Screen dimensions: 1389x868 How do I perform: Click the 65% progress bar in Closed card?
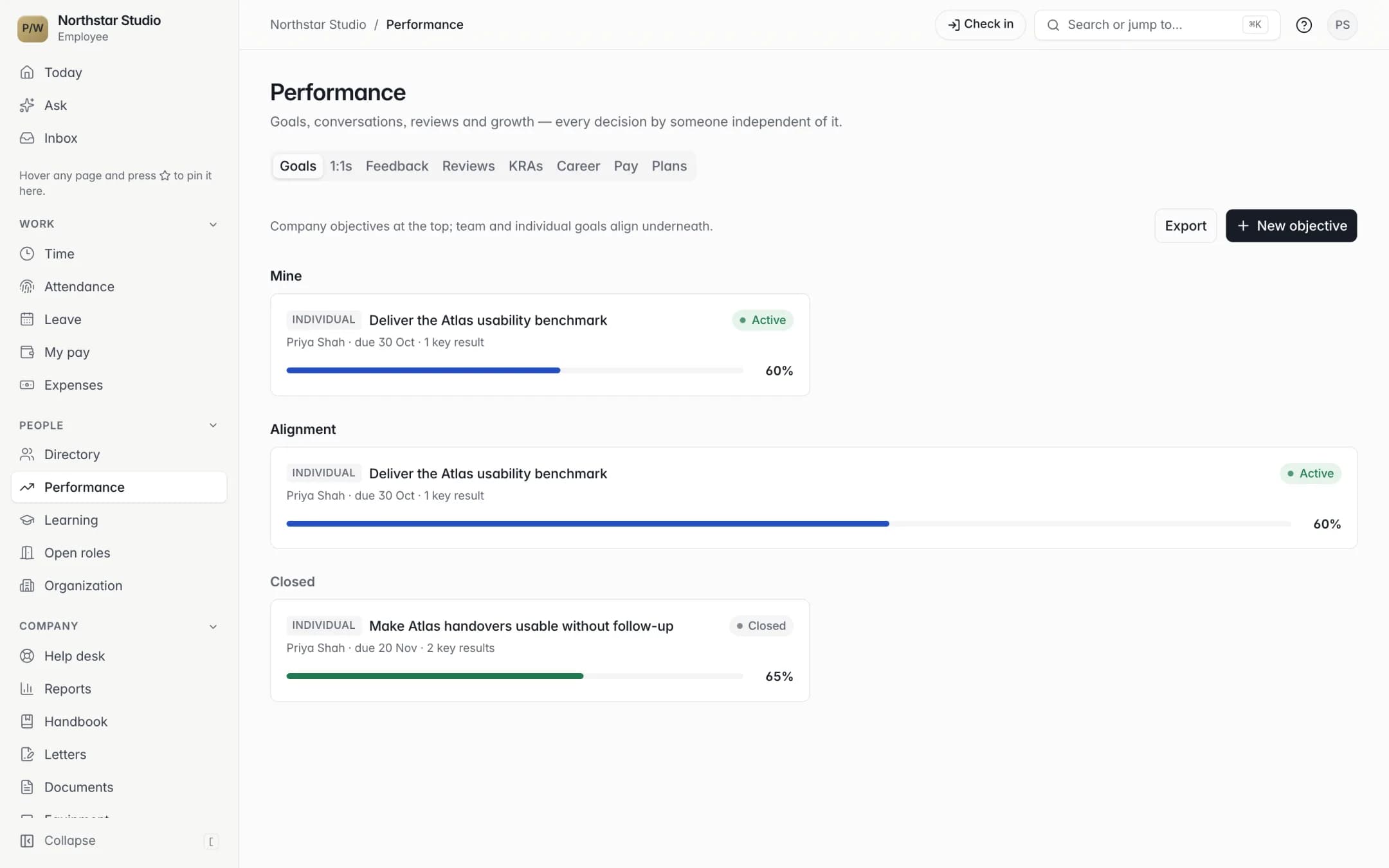click(x=514, y=676)
